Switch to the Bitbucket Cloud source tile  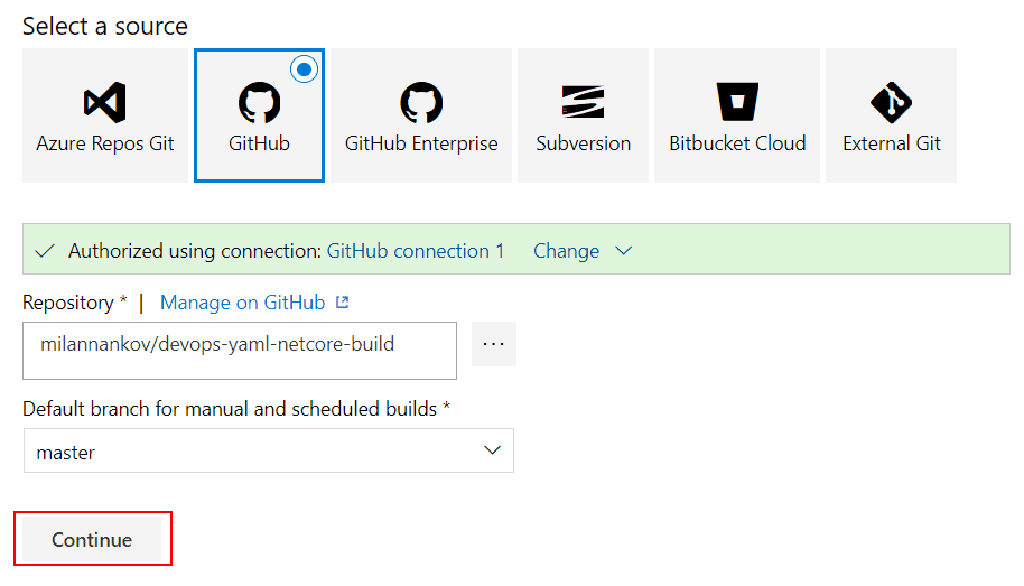pyautogui.click(x=737, y=115)
